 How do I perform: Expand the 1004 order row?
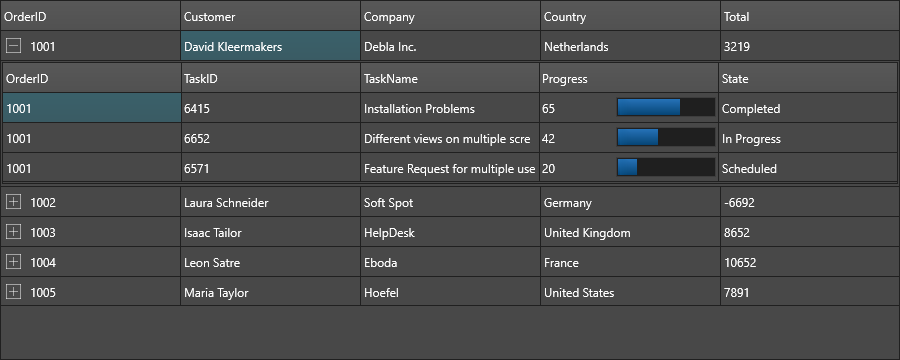point(13,262)
